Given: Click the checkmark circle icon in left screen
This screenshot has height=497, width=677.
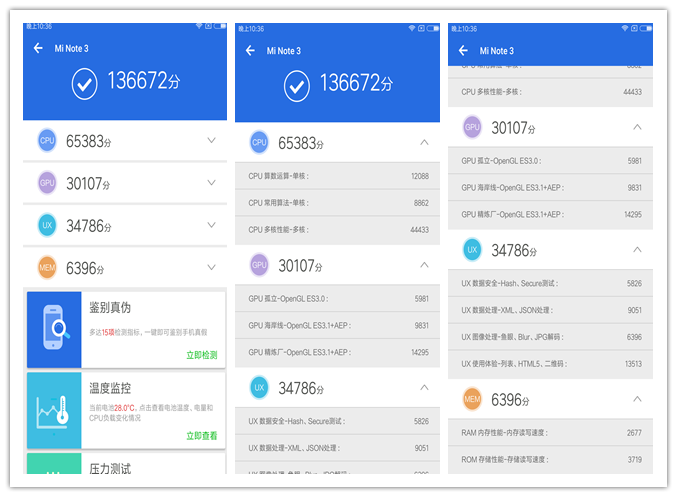Looking at the screenshot, I should [x=84, y=84].
